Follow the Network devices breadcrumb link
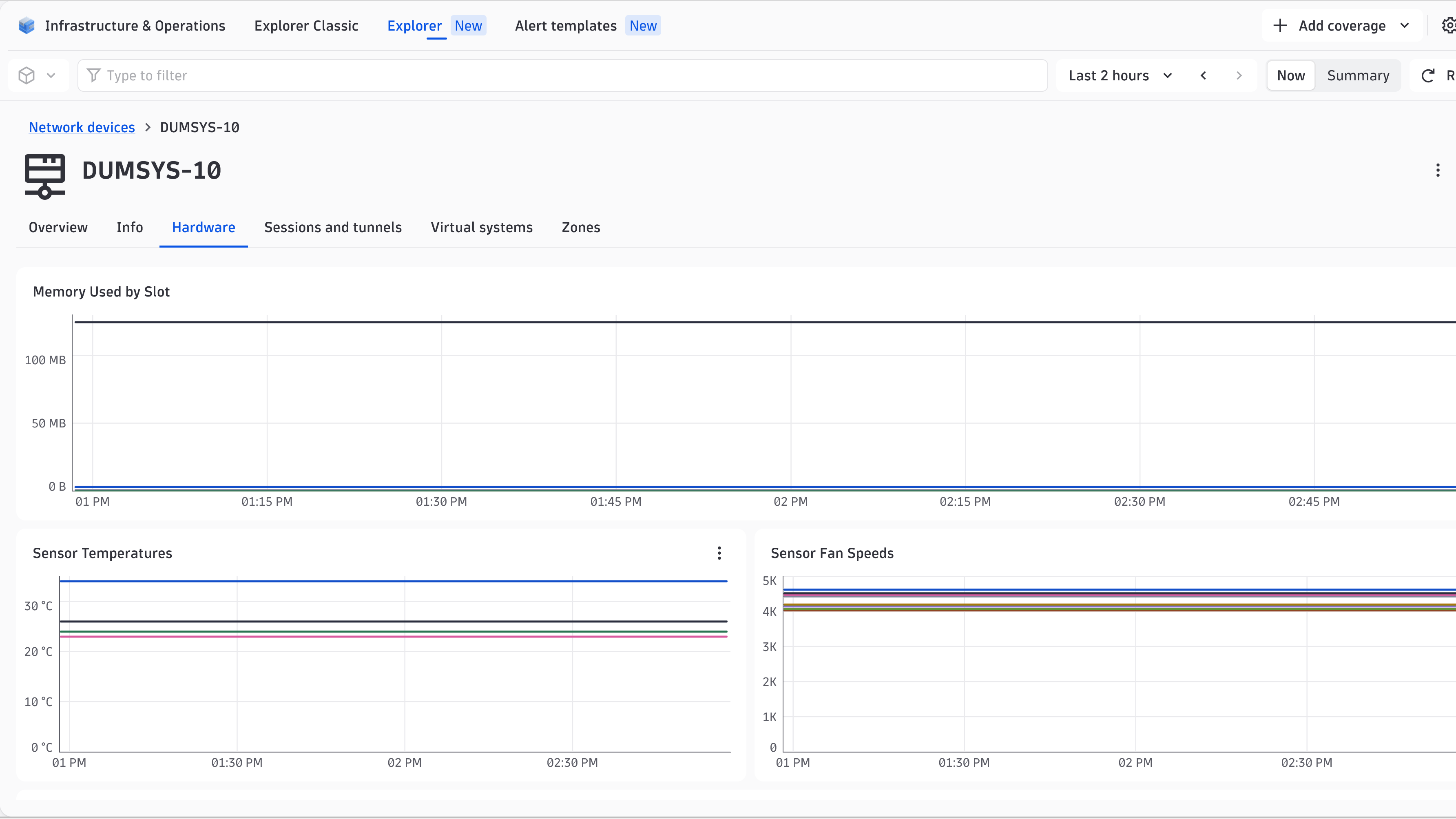 (82, 127)
